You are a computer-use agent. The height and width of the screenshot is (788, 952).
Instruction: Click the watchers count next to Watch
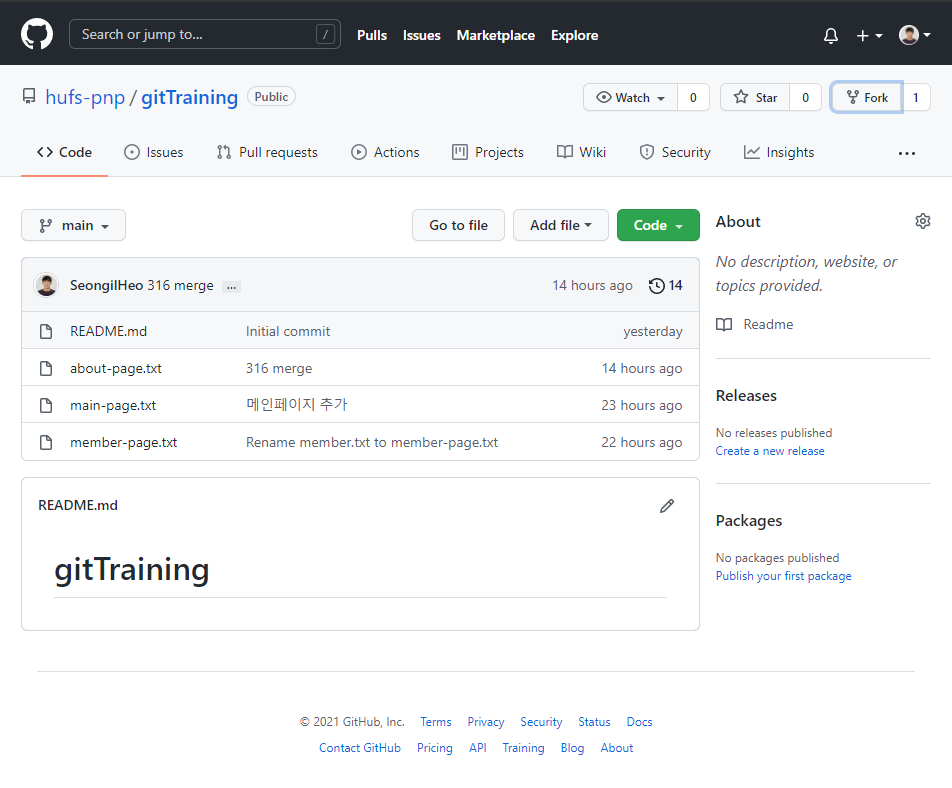pos(693,98)
